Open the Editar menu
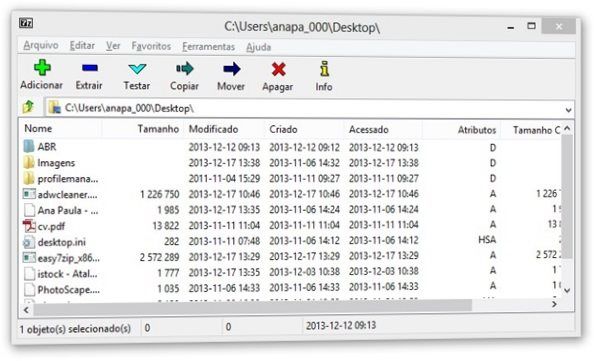Screen dimensions: 594x361 82,46
